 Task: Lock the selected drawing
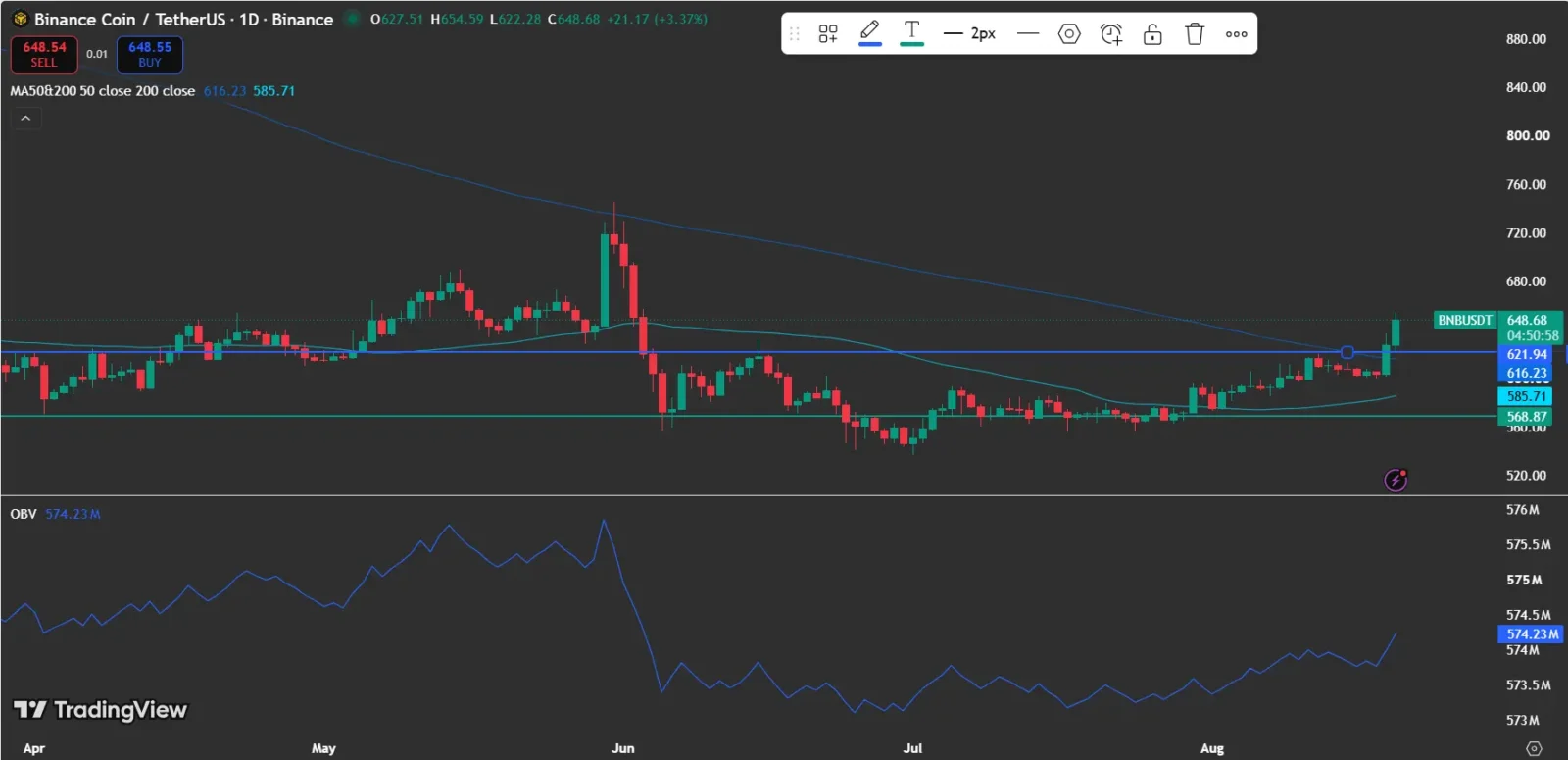coord(1152,34)
